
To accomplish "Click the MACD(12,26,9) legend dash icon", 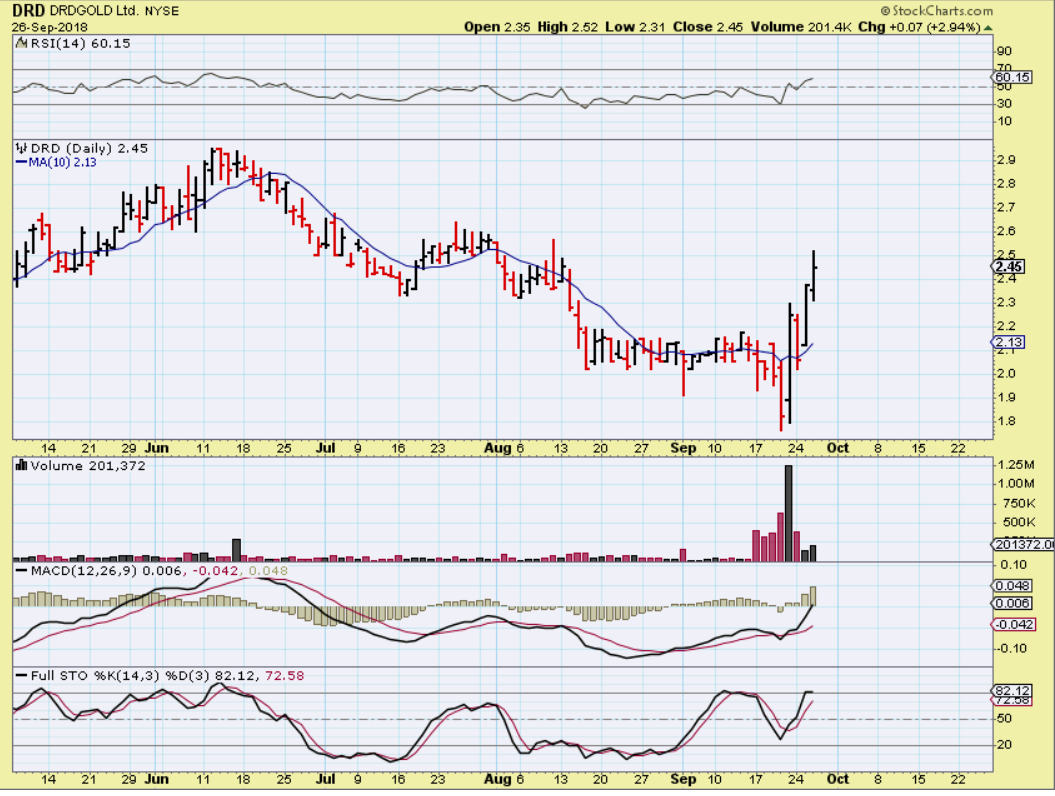I will pyautogui.click(x=19, y=569).
